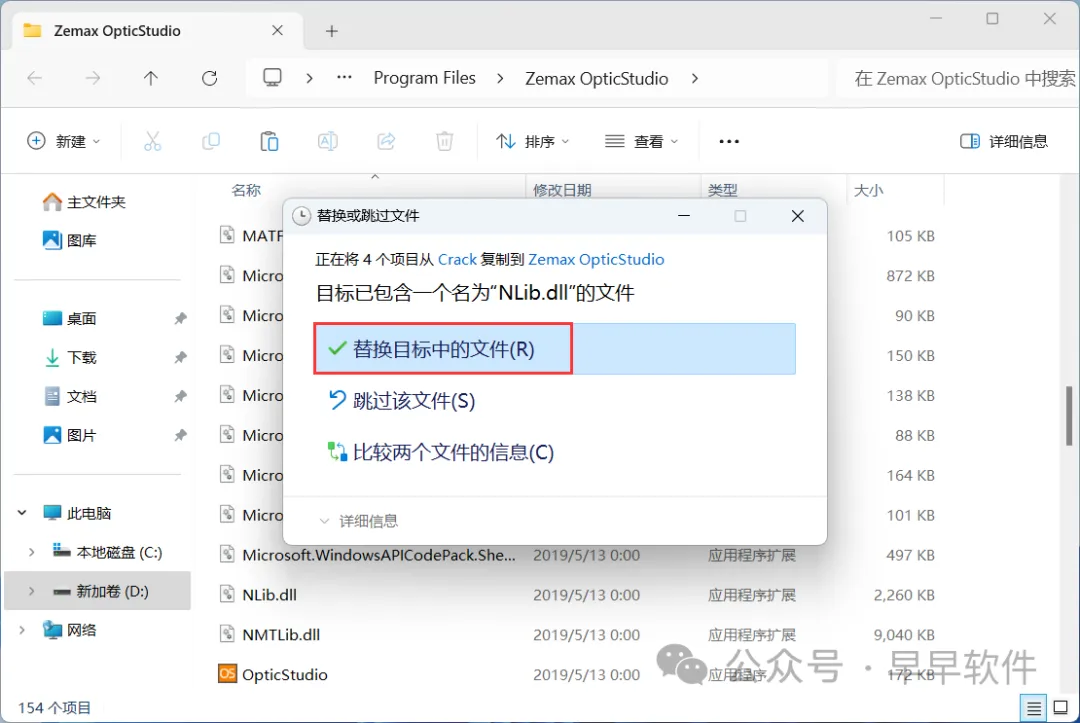Select 此电脑 This PC in sidebar

tap(76, 513)
